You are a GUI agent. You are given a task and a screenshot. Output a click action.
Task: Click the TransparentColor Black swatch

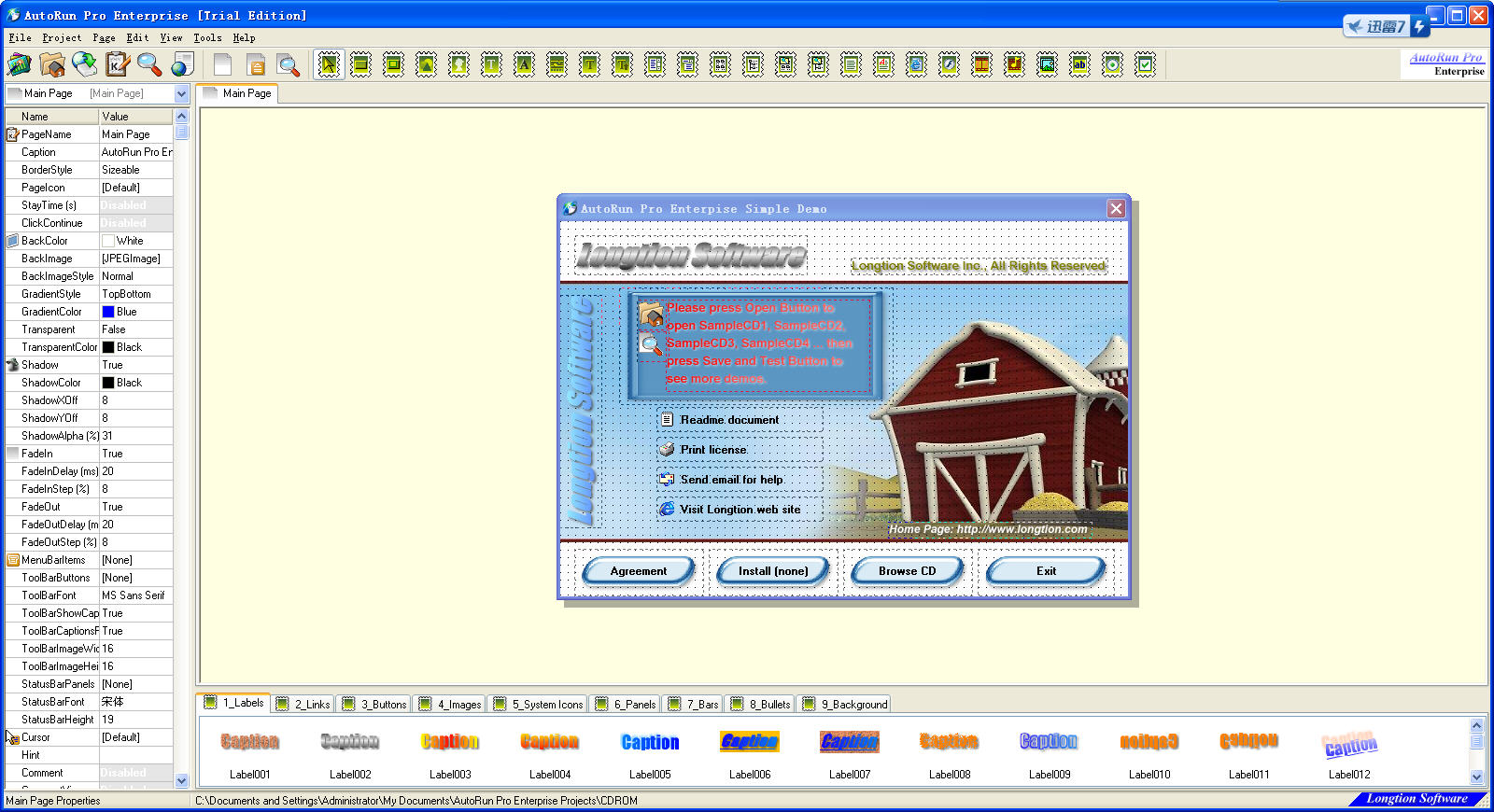point(107,347)
